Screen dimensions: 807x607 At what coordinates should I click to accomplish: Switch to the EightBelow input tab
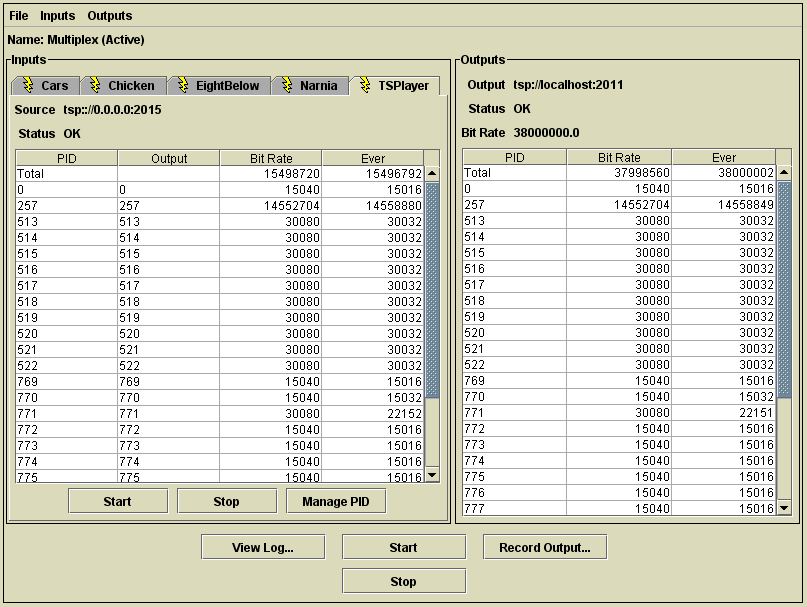[219, 85]
